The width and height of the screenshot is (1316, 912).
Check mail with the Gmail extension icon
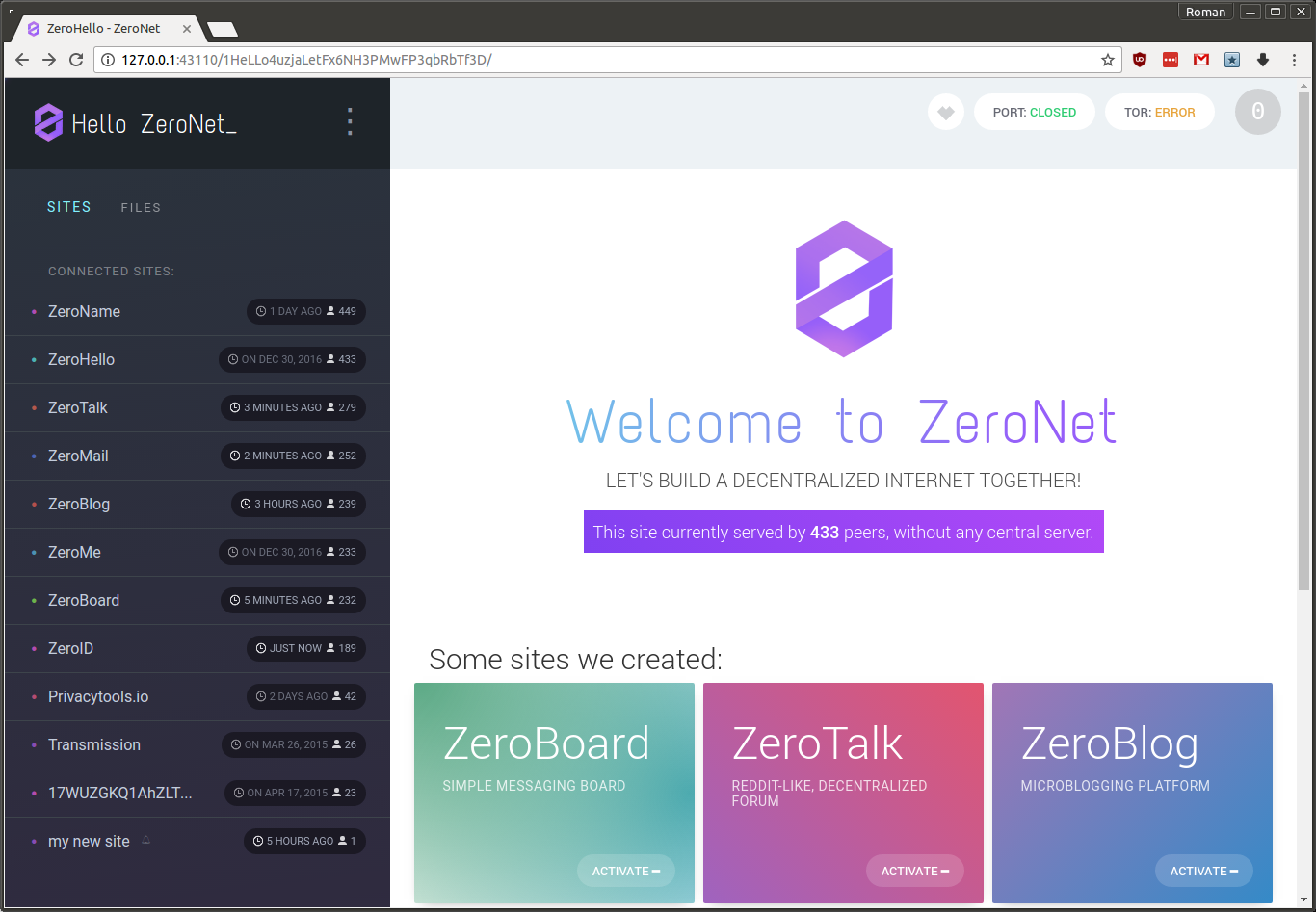(x=1200, y=59)
